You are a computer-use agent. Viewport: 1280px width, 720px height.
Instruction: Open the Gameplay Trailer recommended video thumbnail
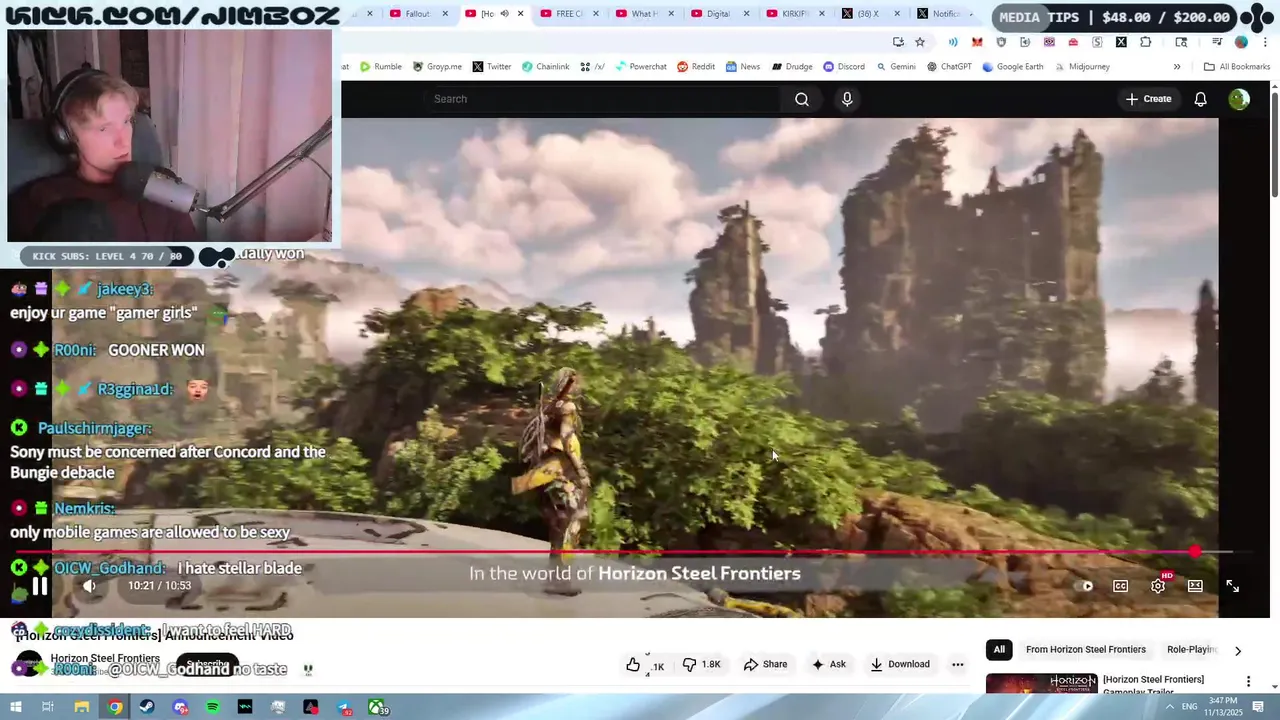1041,684
